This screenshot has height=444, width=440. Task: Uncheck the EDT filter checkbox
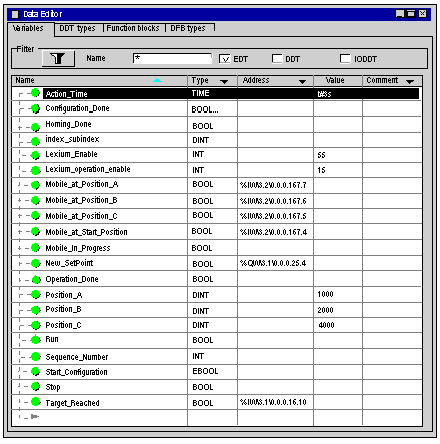coord(225,59)
